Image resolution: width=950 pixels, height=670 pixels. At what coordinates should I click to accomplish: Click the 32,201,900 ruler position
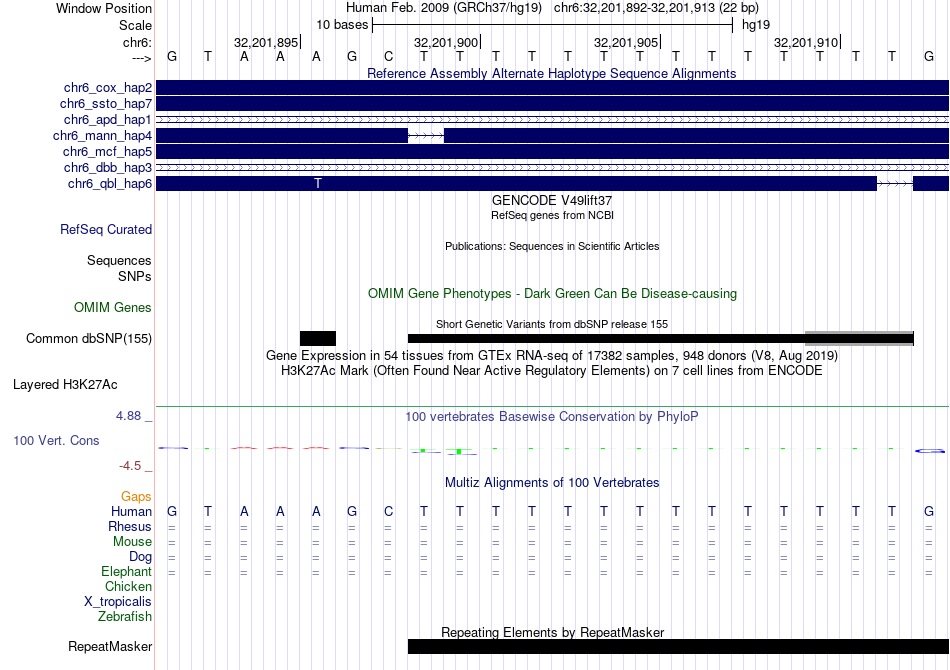tap(447, 42)
